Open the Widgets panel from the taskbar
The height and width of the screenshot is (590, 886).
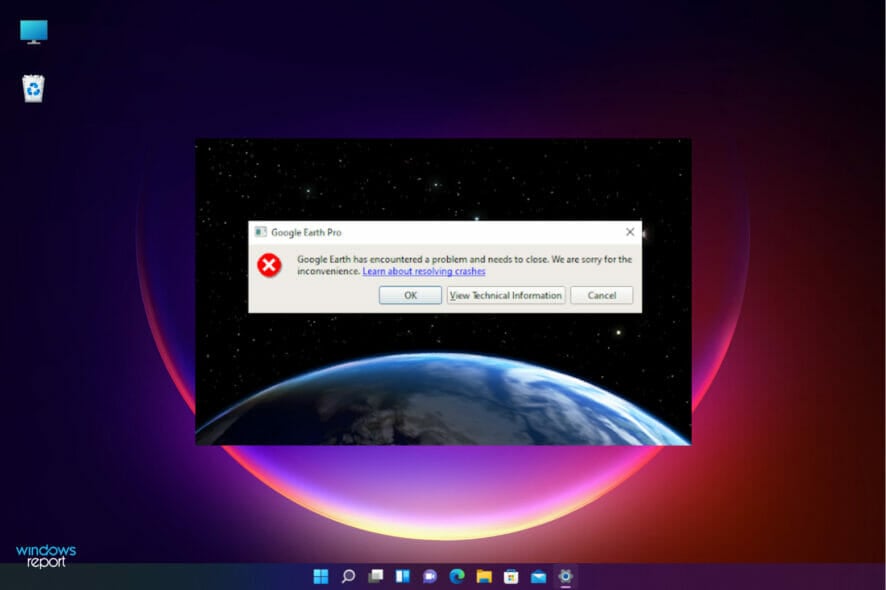[402, 576]
